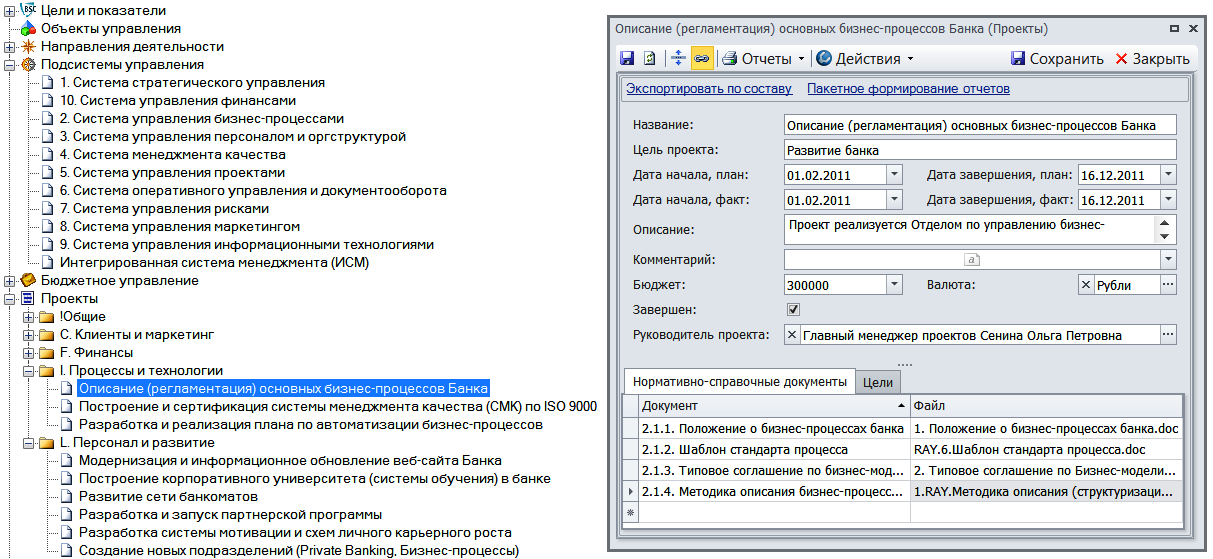Image resolution: width=1213 pixels, height=559 pixels.
Task: Open the Действия menu
Action: pyautogui.click(x=865, y=58)
